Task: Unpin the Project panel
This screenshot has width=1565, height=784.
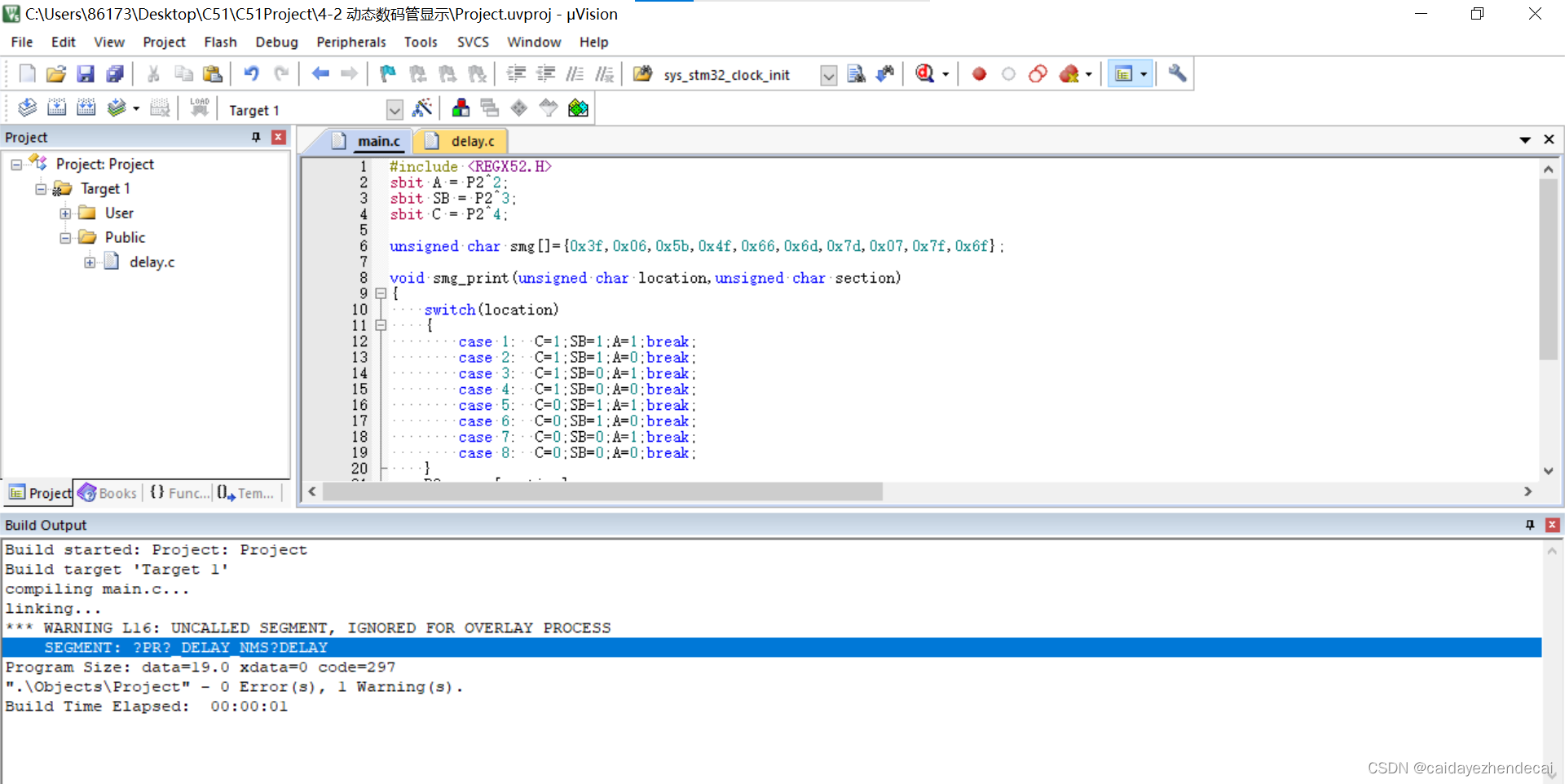Action: (x=255, y=137)
